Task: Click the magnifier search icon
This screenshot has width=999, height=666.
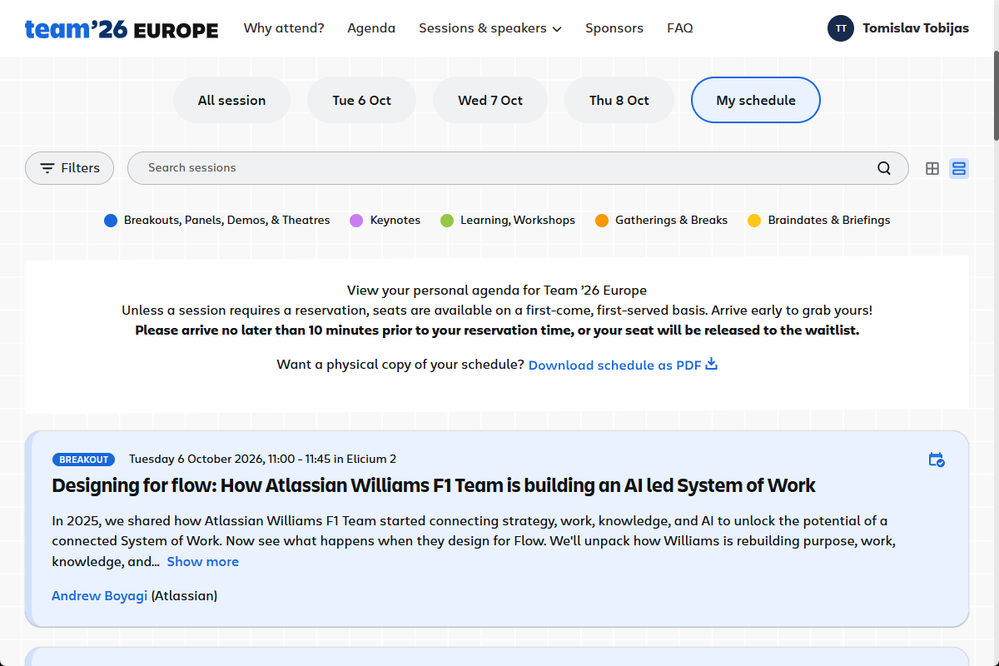Action: pyautogui.click(x=884, y=168)
